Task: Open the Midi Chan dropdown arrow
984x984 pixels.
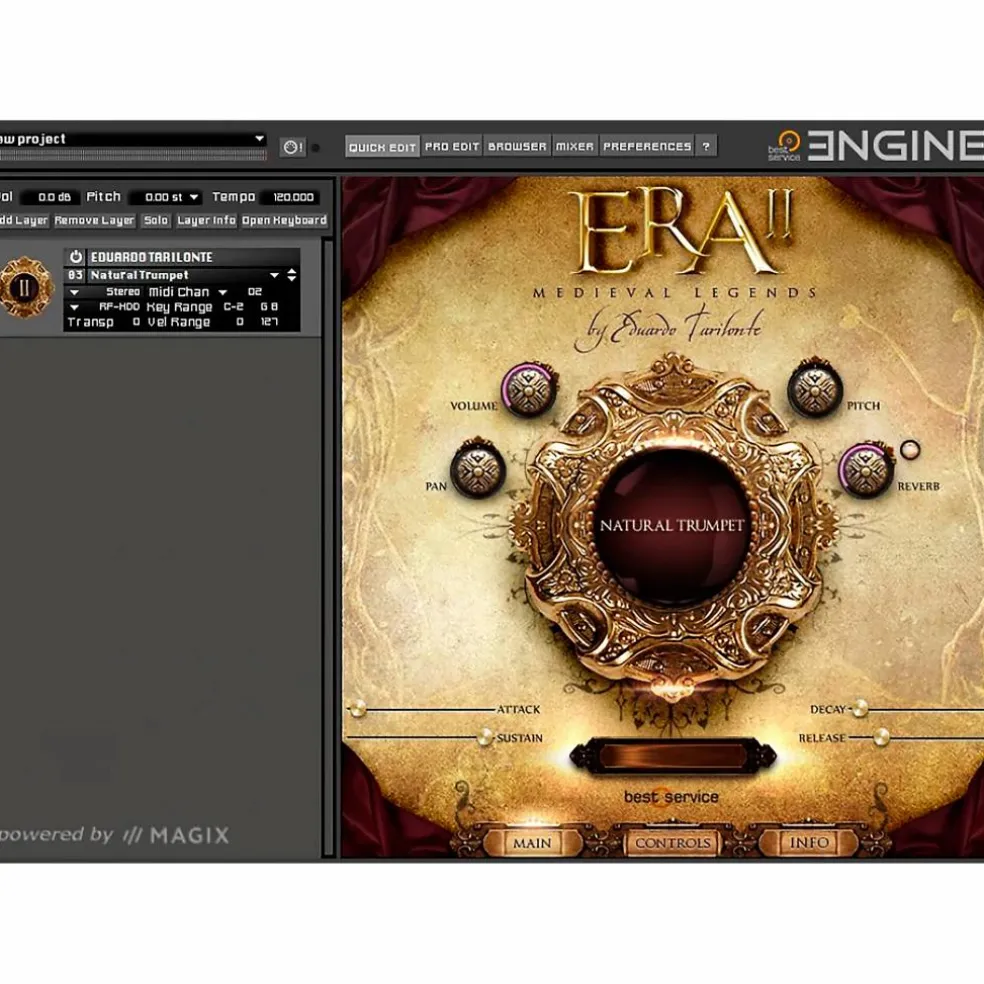Action: [222, 292]
